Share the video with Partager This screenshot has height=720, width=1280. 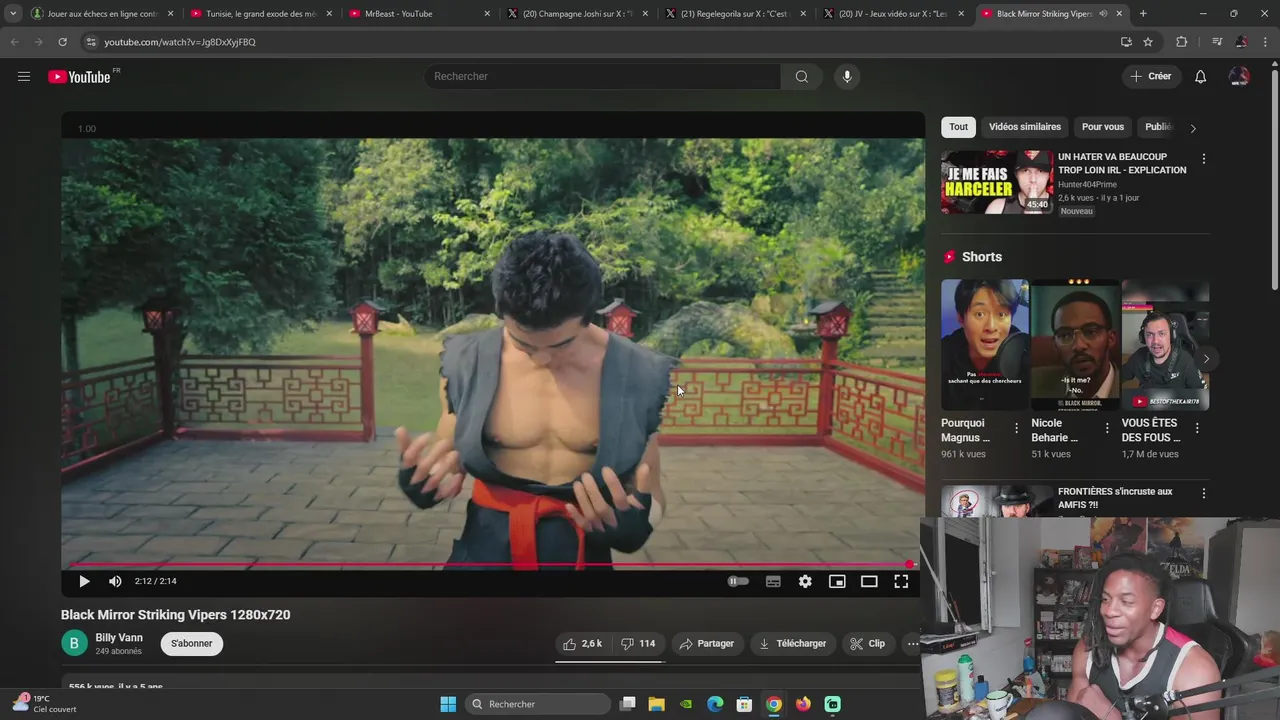(707, 644)
